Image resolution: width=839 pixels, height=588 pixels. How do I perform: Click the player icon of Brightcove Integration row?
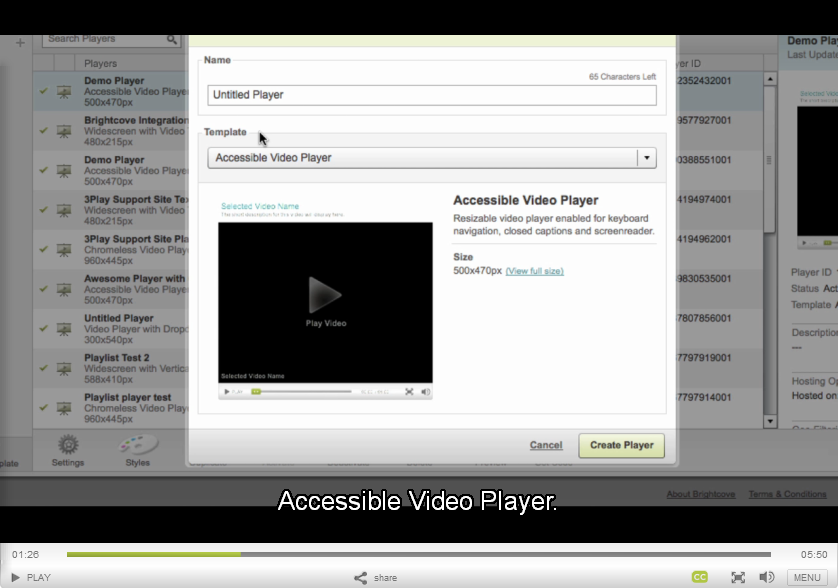[64, 131]
